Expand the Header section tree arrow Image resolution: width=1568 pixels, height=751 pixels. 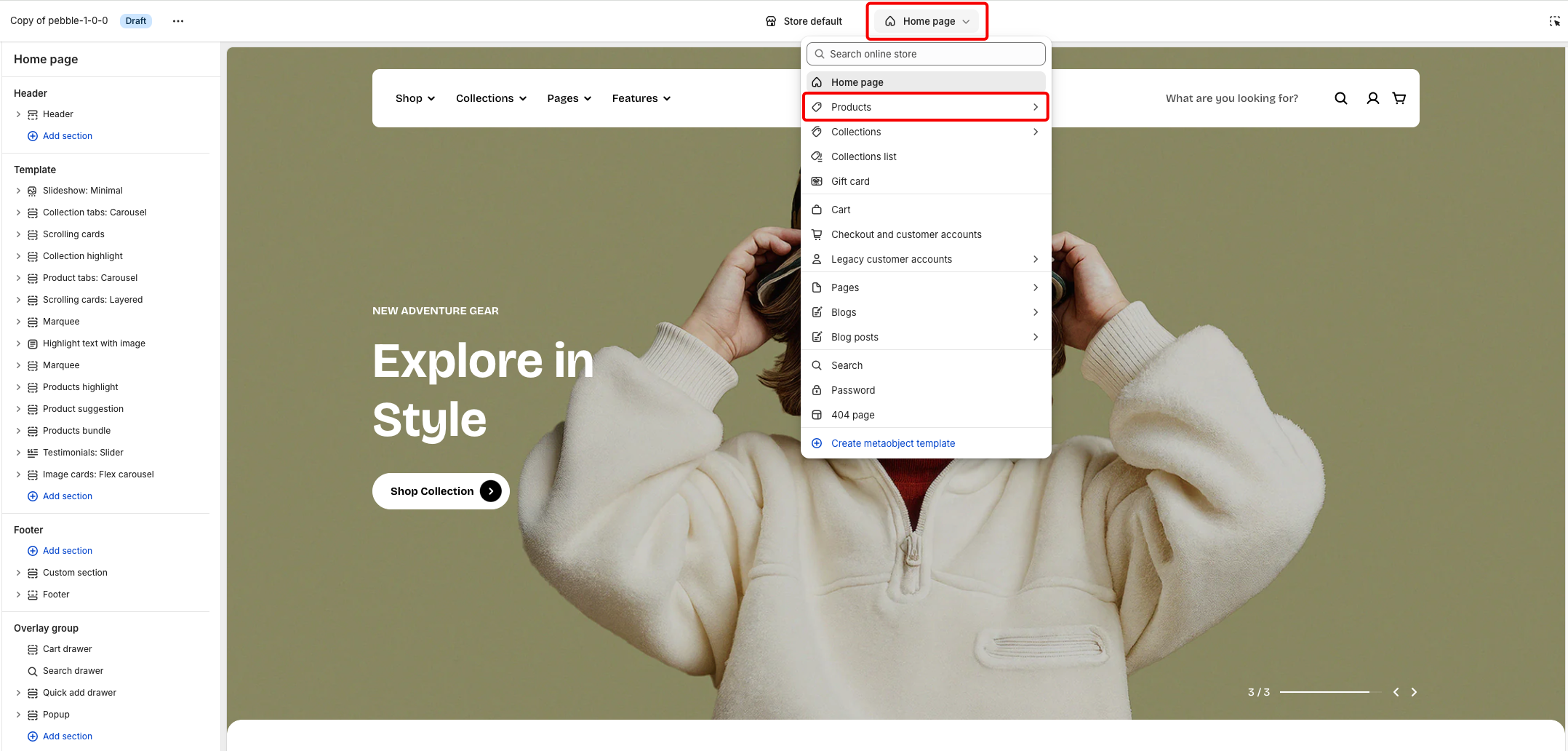[x=18, y=114]
